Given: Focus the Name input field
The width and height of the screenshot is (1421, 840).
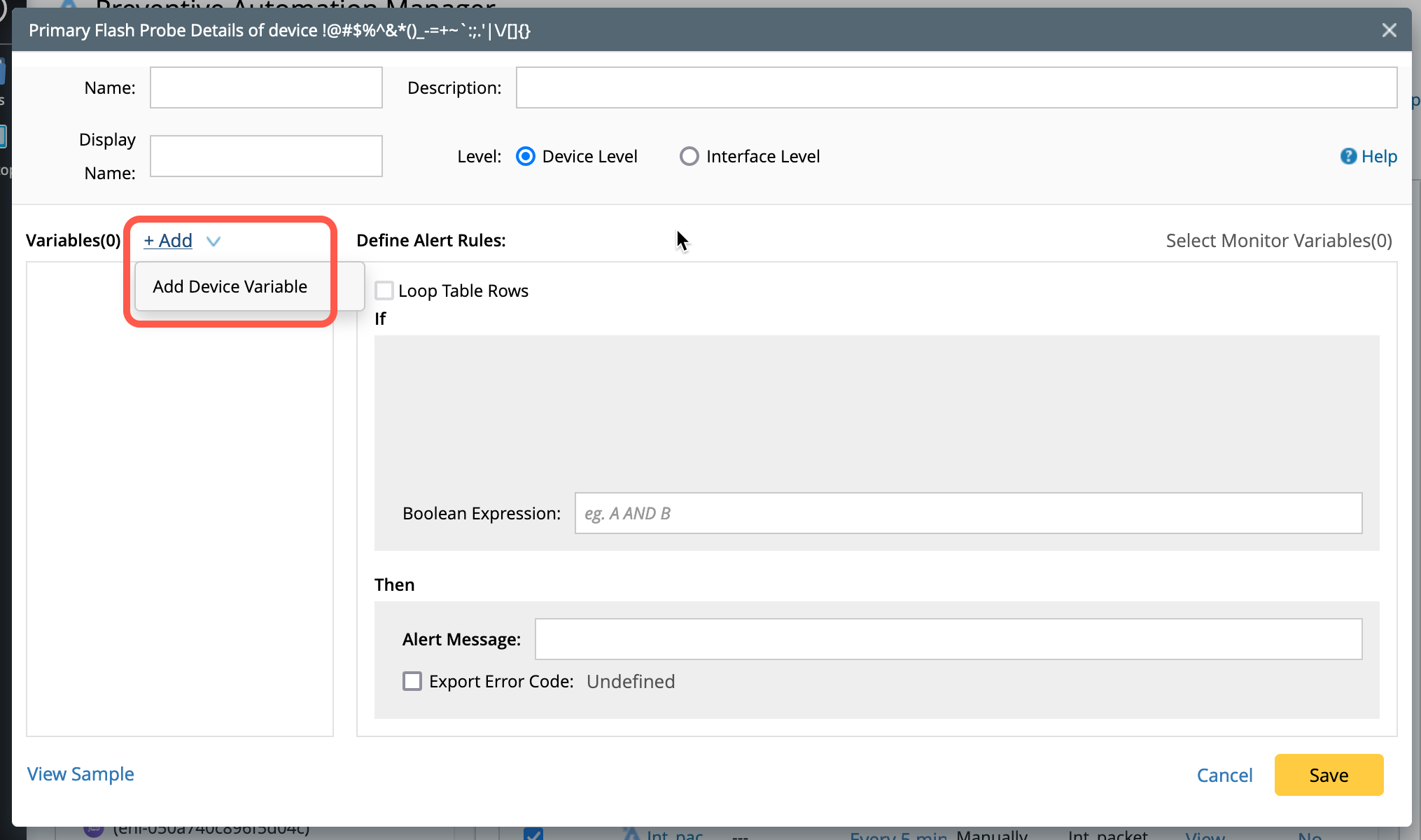Looking at the screenshot, I should pos(266,87).
